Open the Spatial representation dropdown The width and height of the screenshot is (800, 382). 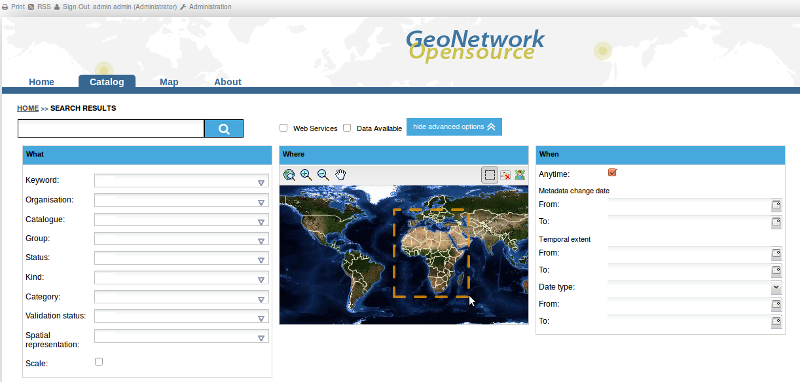261,338
